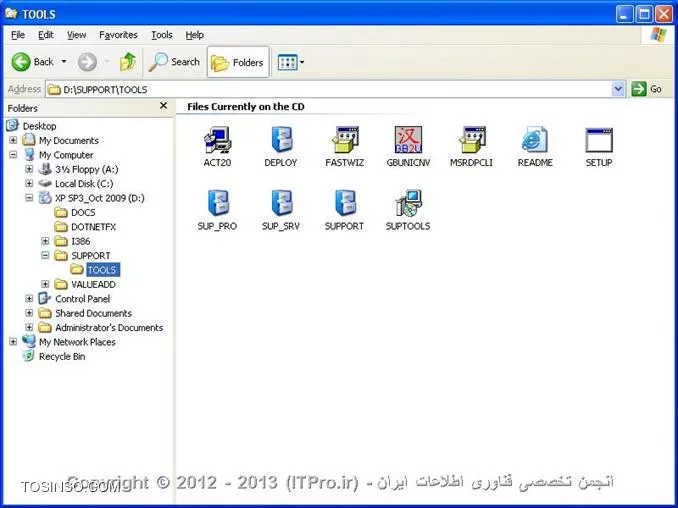The height and width of the screenshot is (508, 678).
Task: Close the Folders pane
Action: 163,106
